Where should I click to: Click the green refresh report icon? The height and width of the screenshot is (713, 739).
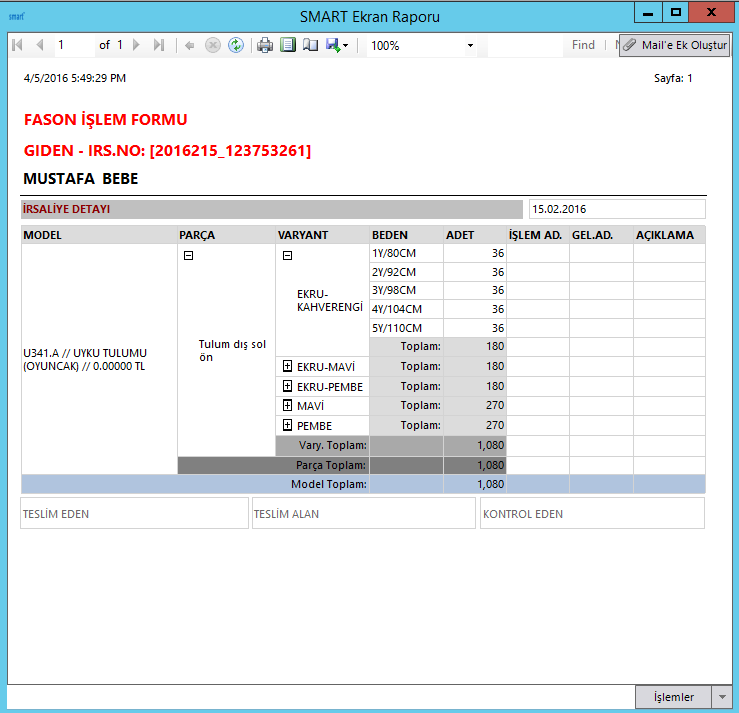(x=236, y=45)
